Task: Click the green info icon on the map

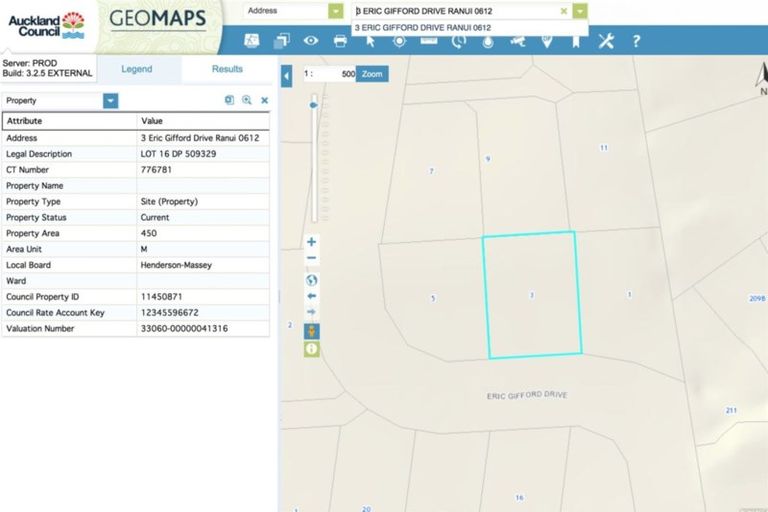Action: click(x=312, y=349)
